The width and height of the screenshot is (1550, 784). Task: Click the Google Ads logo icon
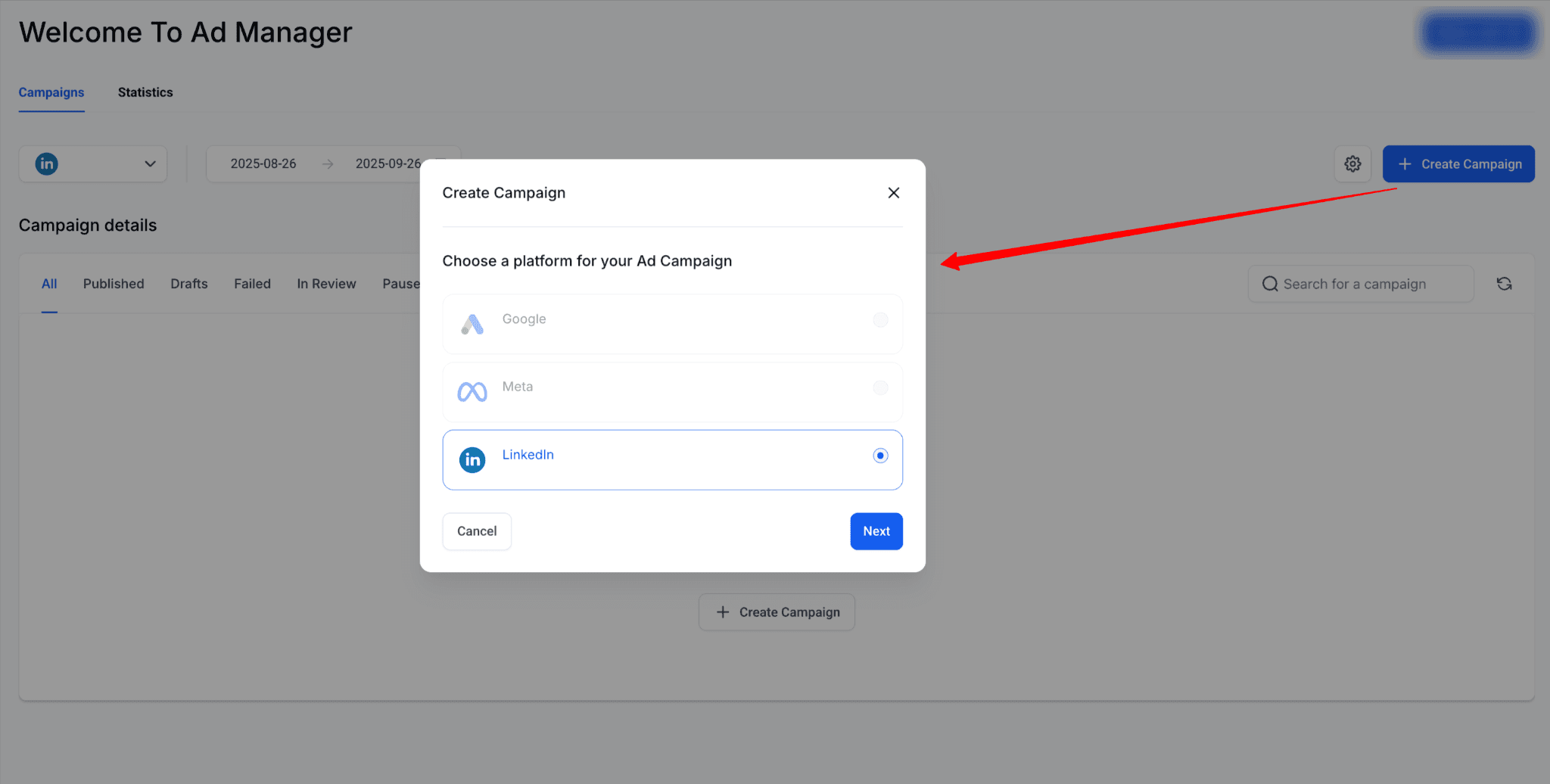point(472,325)
